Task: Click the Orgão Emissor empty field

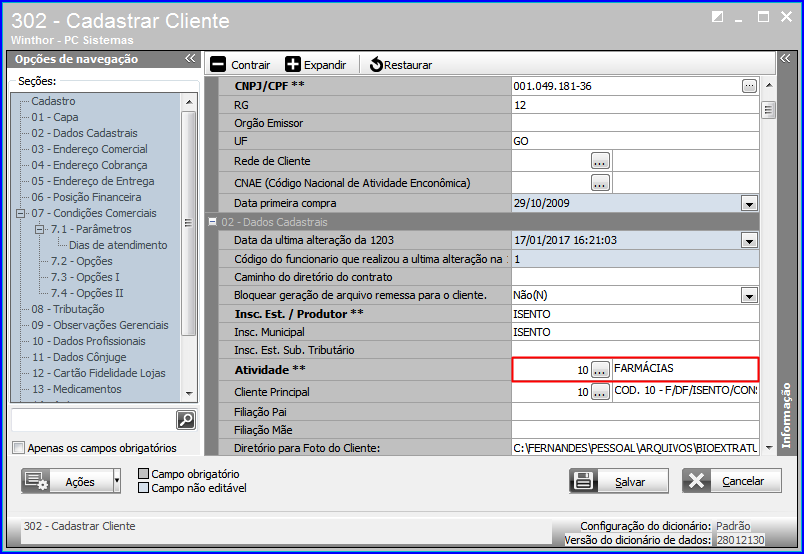Action: 635,123
